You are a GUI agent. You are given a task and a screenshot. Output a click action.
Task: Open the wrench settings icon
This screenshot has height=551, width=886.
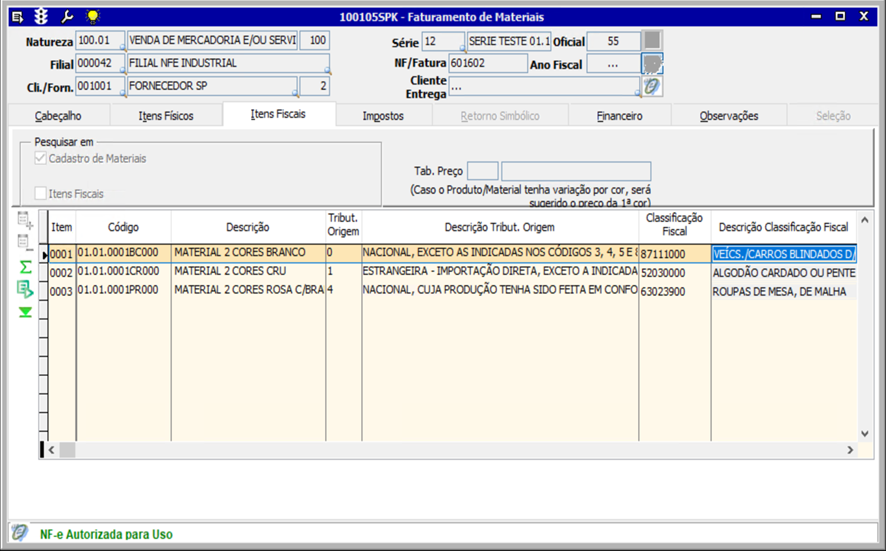click(x=67, y=17)
